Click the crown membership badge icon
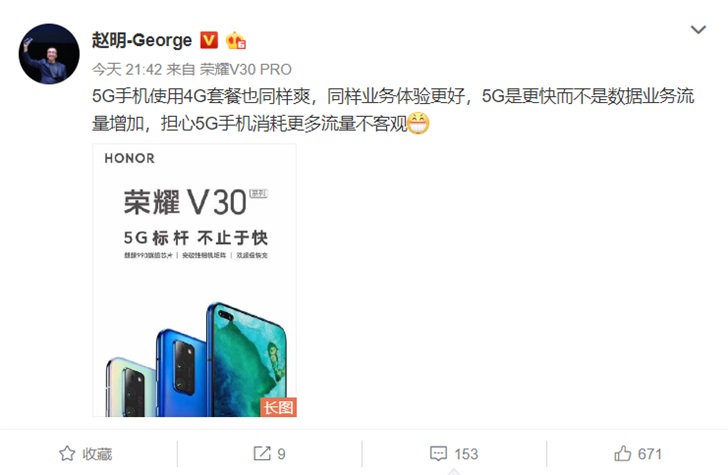This screenshot has width=728, height=475. point(235,41)
